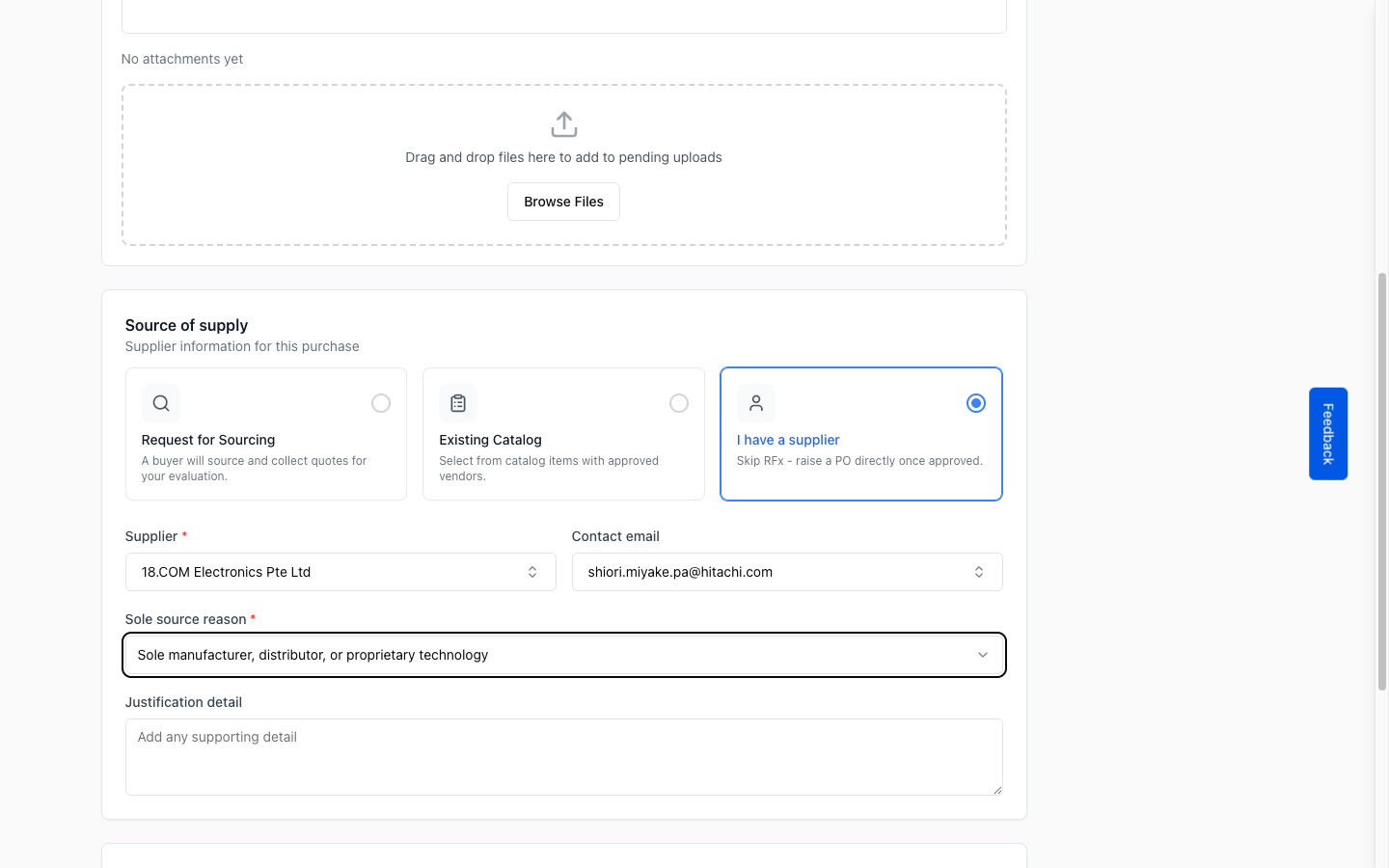Click the Justification detail text area
The image size is (1389, 868).
point(564,757)
